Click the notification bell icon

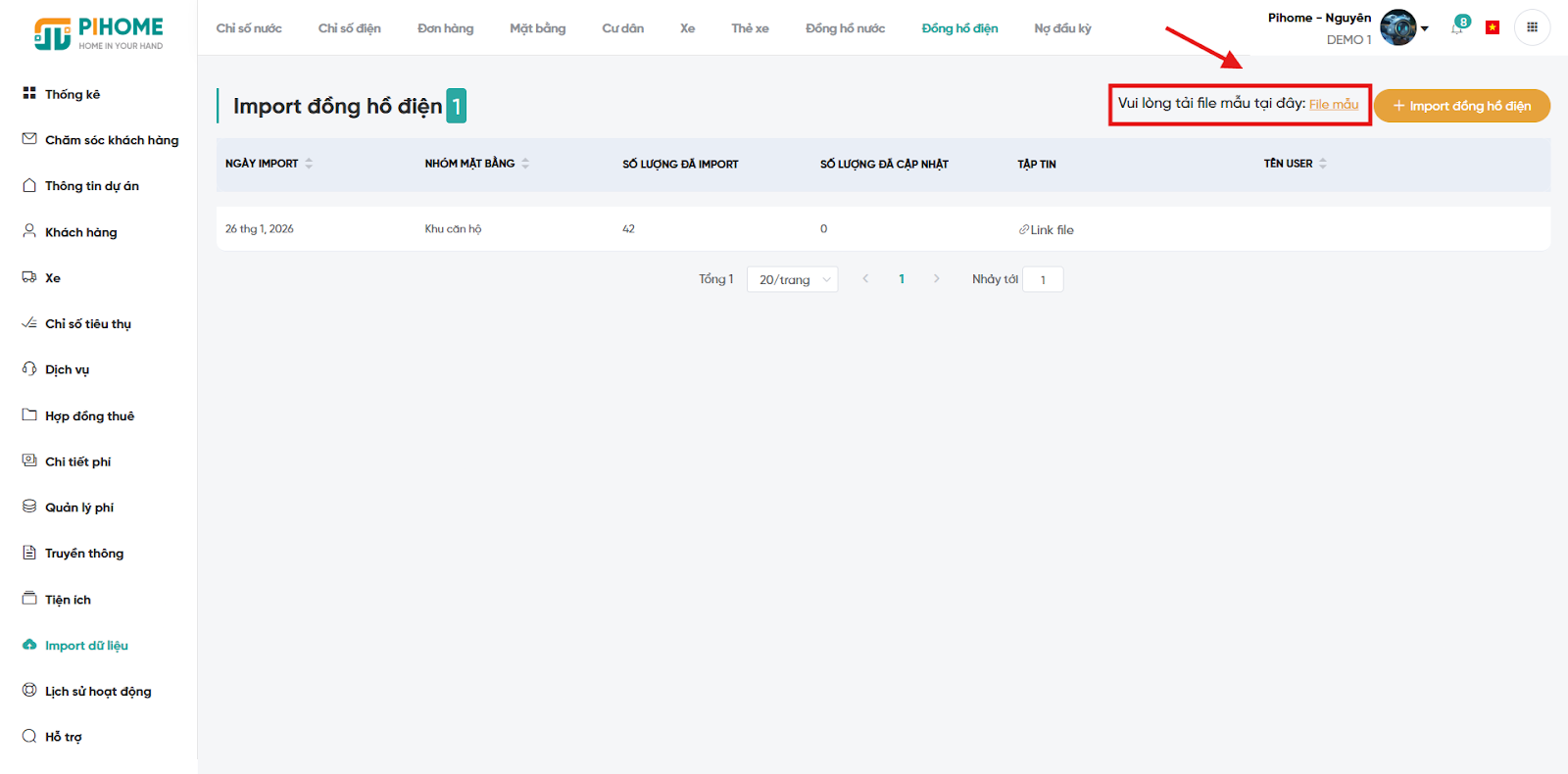(1457, 28)
